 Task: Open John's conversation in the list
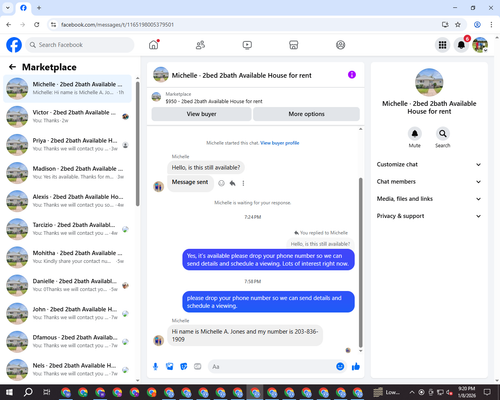coord(67,313)
